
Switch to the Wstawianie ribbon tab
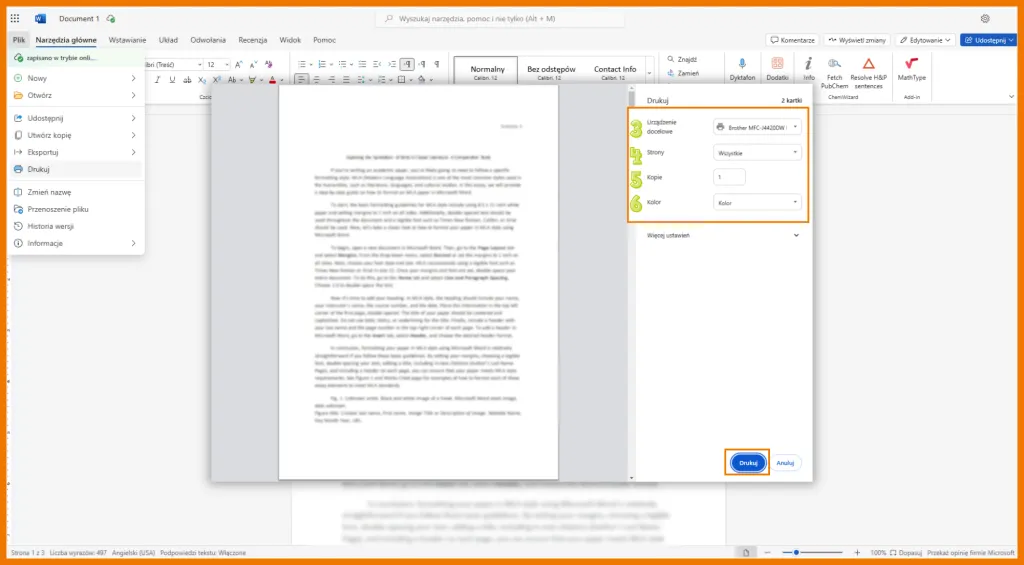127,40
